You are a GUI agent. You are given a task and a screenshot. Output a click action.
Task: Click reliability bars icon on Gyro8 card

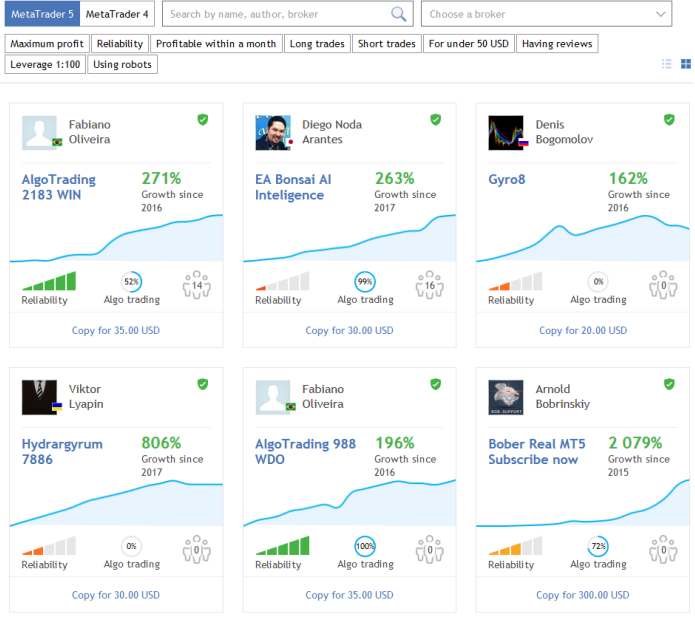click(516, 282)
